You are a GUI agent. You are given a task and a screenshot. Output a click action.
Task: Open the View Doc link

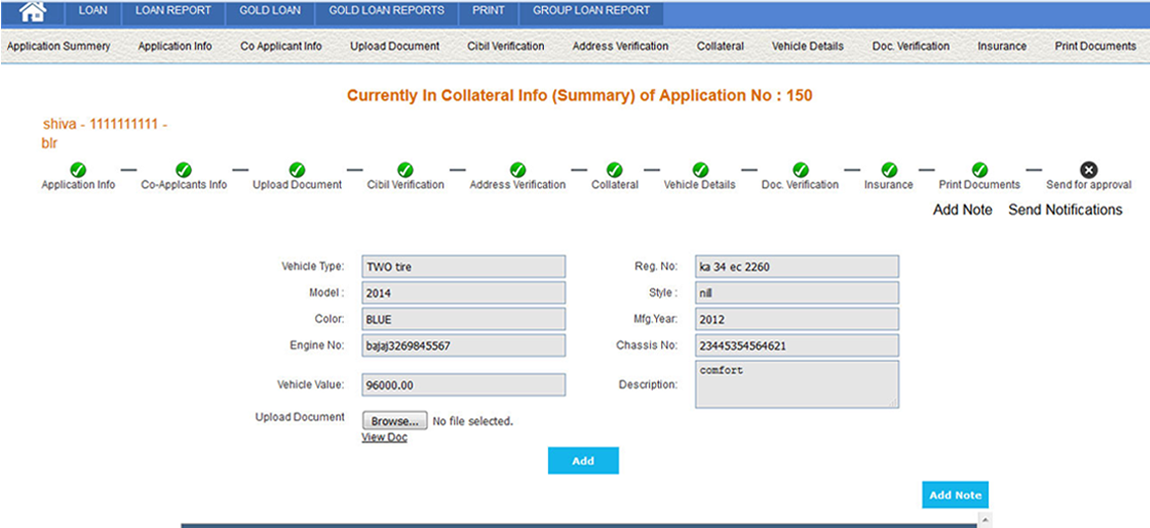[384, 438]
